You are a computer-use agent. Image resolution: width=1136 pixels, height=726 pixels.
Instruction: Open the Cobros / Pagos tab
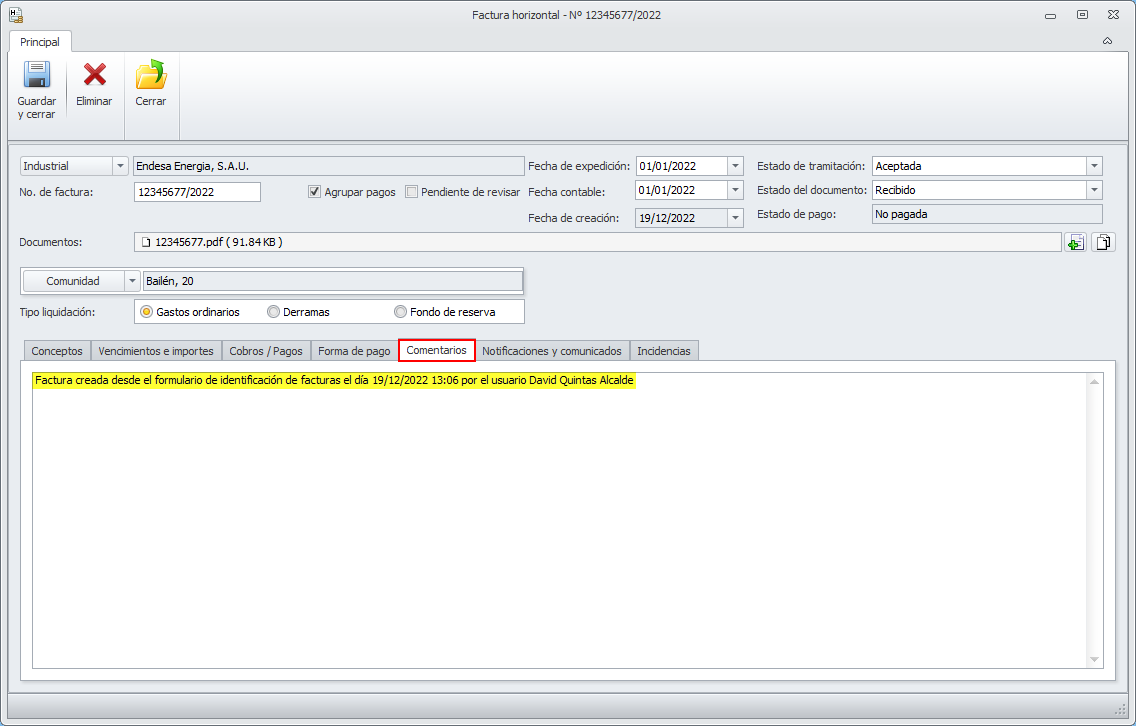pyautogui.click(x=266, y=351)
